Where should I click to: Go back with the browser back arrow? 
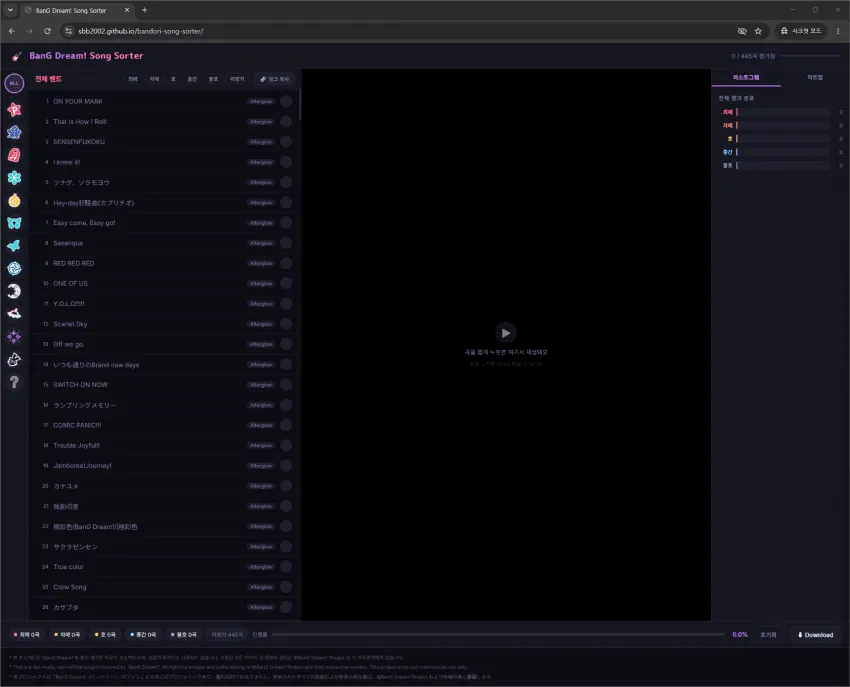(x=12, y=31)
